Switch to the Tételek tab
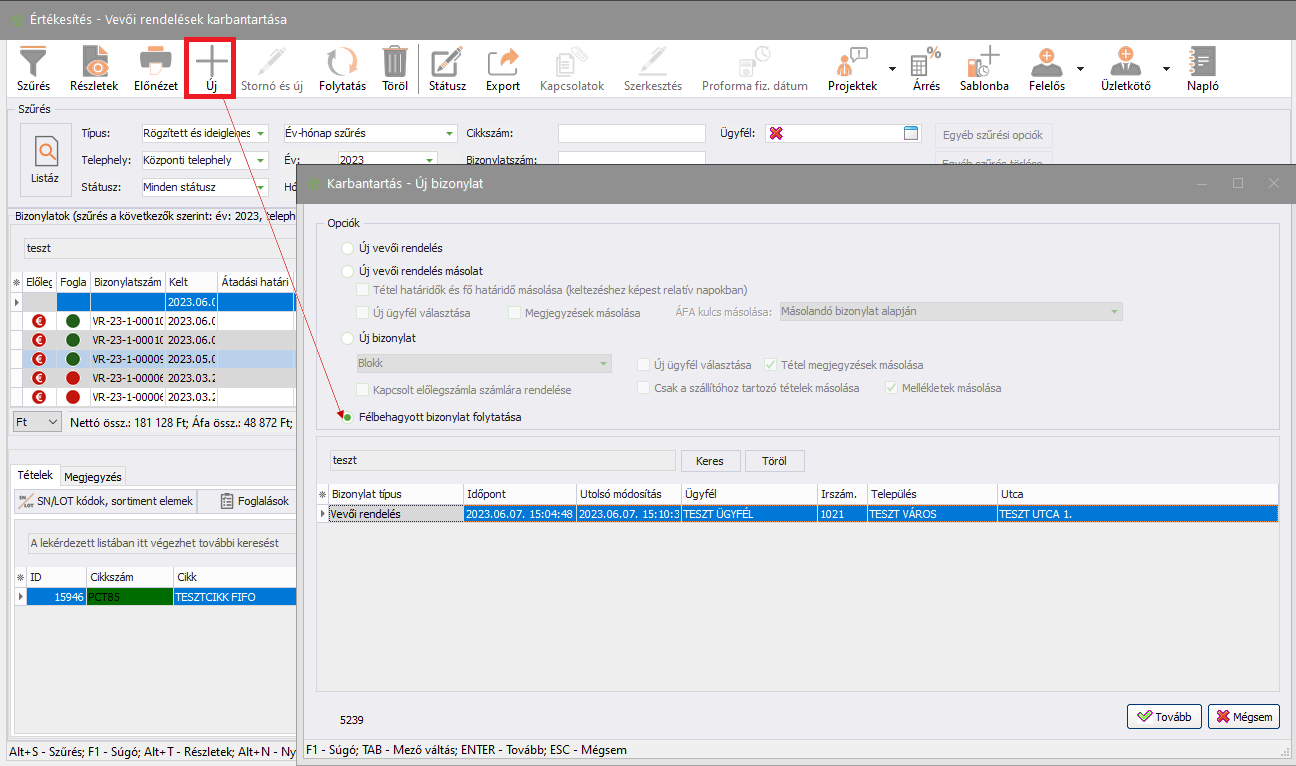The width and height of the screenshot is (1296, 766). [x=34, y=476]
